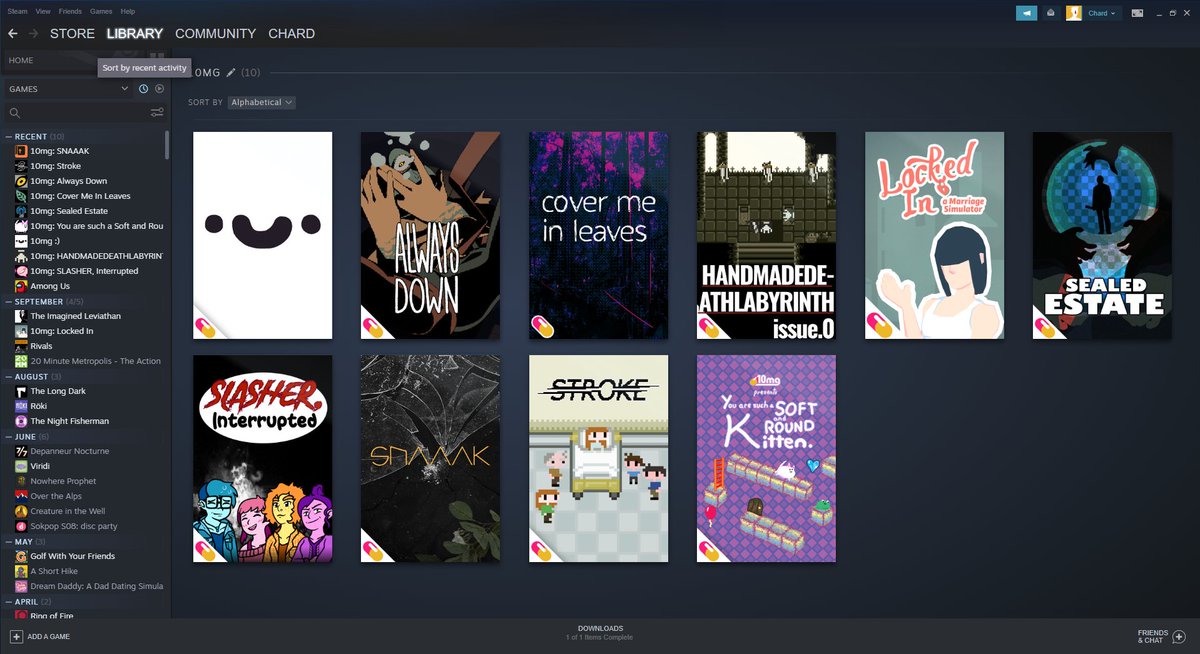Collapse the APRIL section
1200x654 pixels.
point(8,601)
